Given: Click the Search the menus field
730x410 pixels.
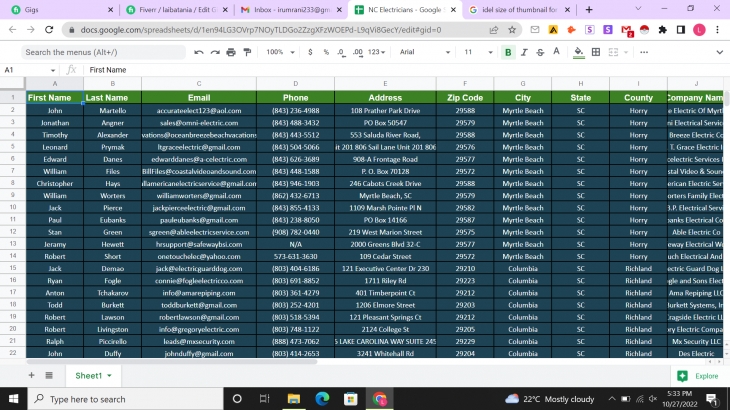Looking at the screenshot, I should [x=103, y=52].
